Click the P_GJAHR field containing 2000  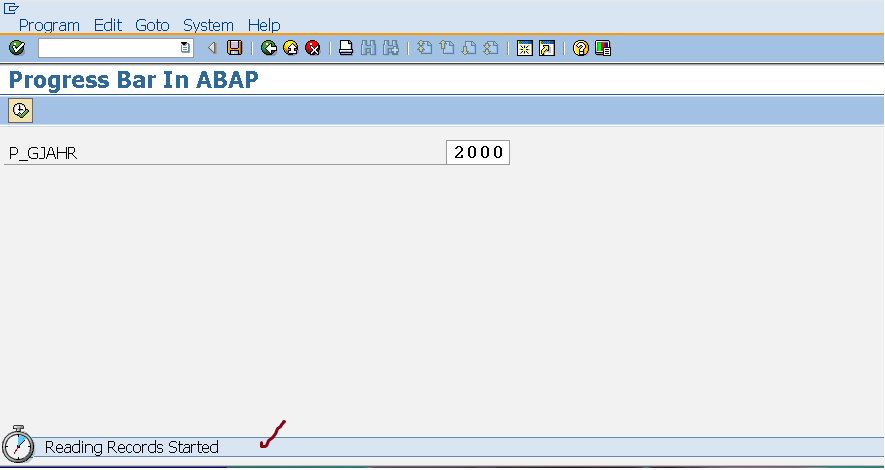click(478, 152)
